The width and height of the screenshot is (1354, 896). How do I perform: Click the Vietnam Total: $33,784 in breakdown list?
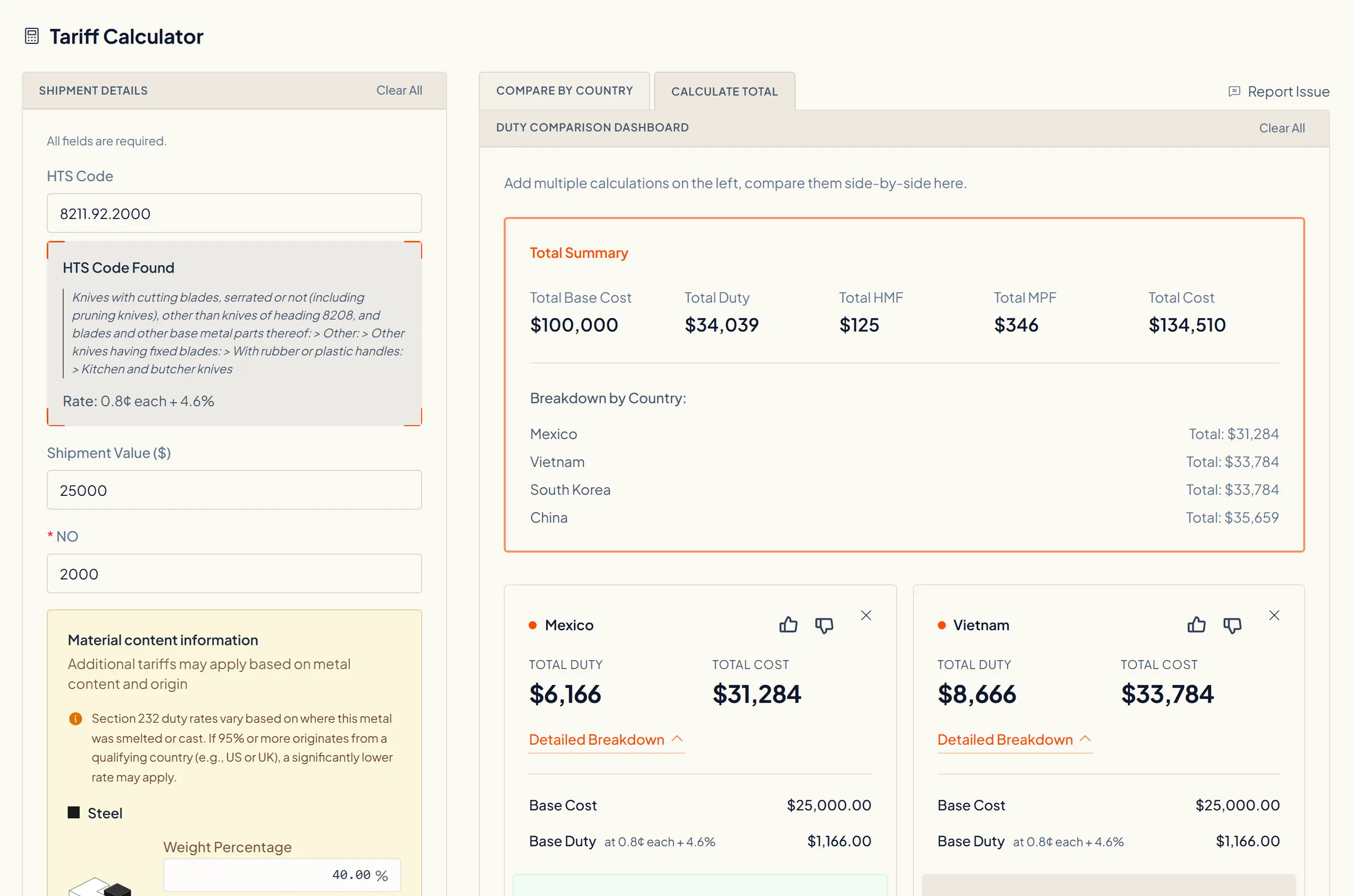pos(1232,461)
